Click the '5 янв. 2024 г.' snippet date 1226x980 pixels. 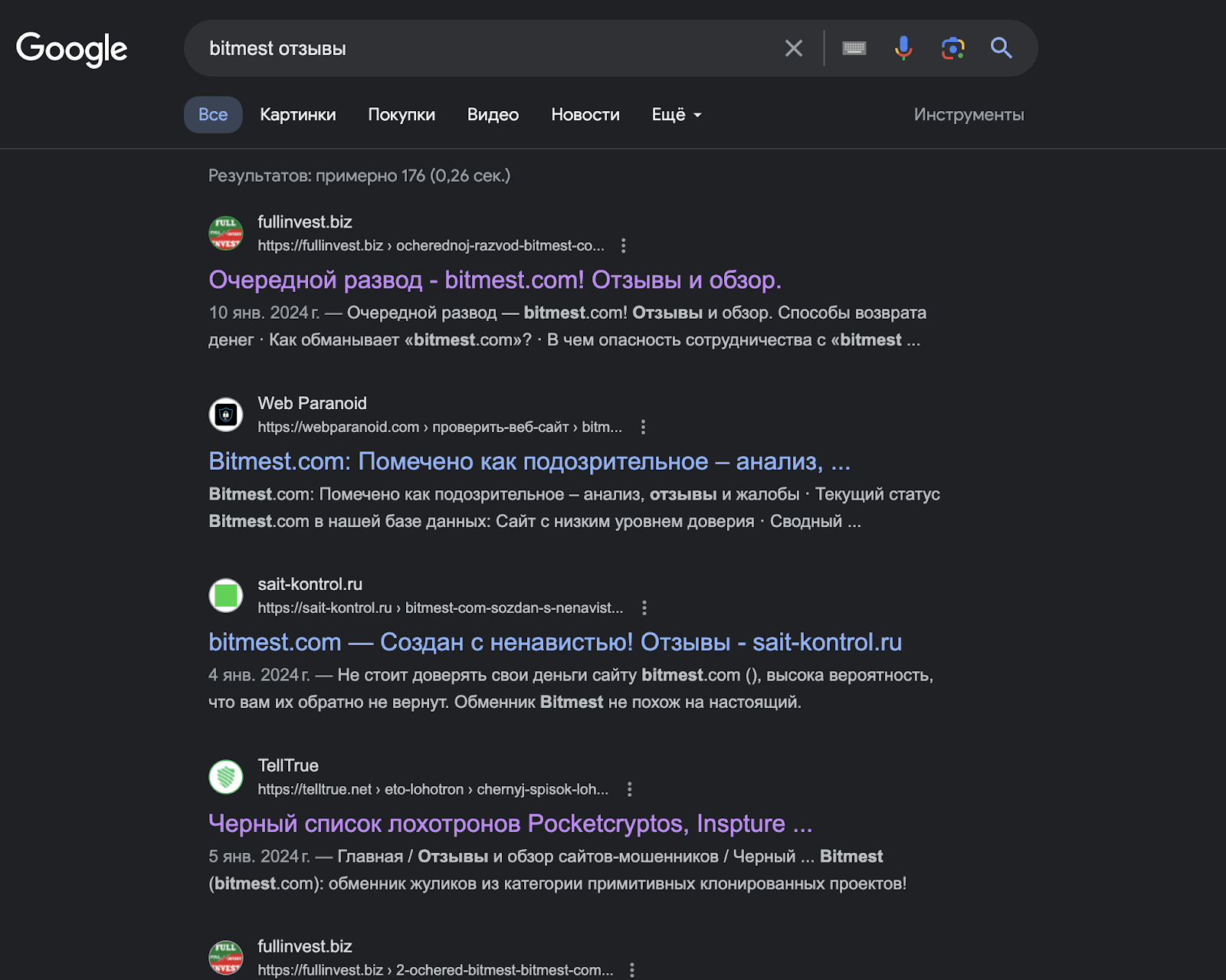[259, 857]
